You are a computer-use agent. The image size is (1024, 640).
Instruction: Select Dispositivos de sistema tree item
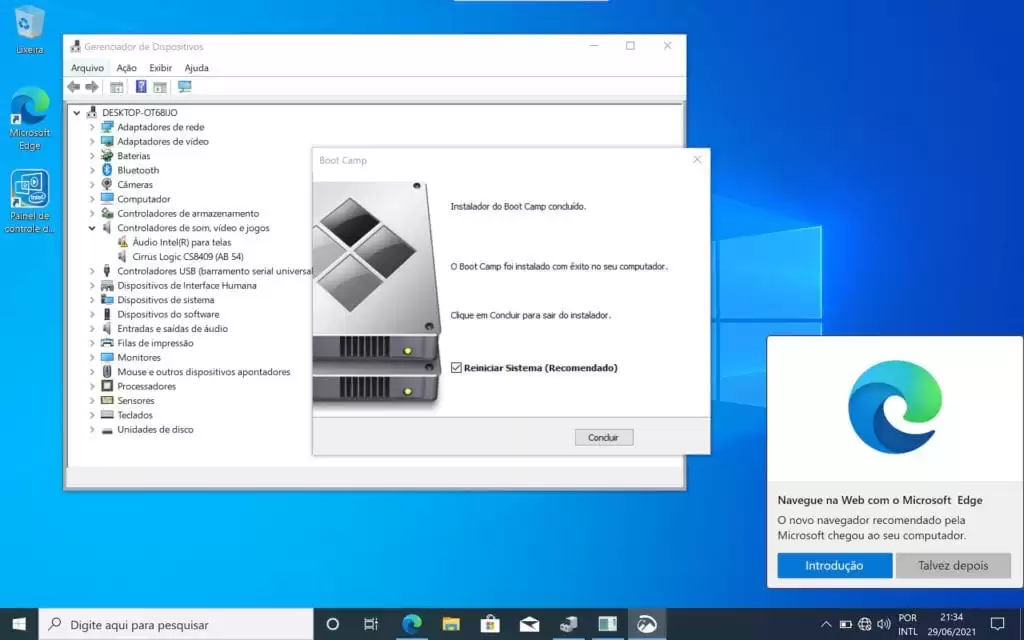(x=166, y=300)
